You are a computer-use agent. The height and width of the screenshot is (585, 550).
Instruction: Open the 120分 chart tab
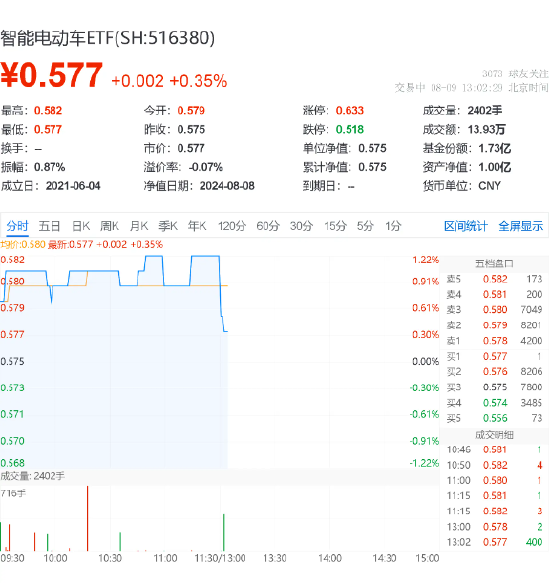[232, 226]
